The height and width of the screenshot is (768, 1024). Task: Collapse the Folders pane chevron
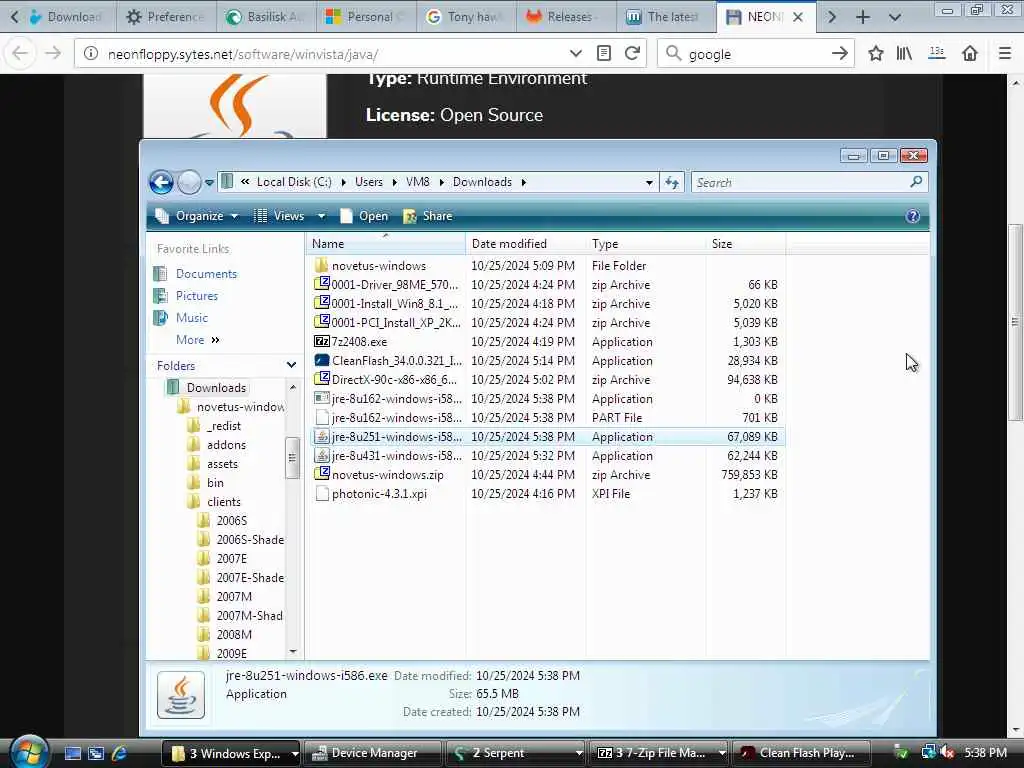[x=291, y=365]
